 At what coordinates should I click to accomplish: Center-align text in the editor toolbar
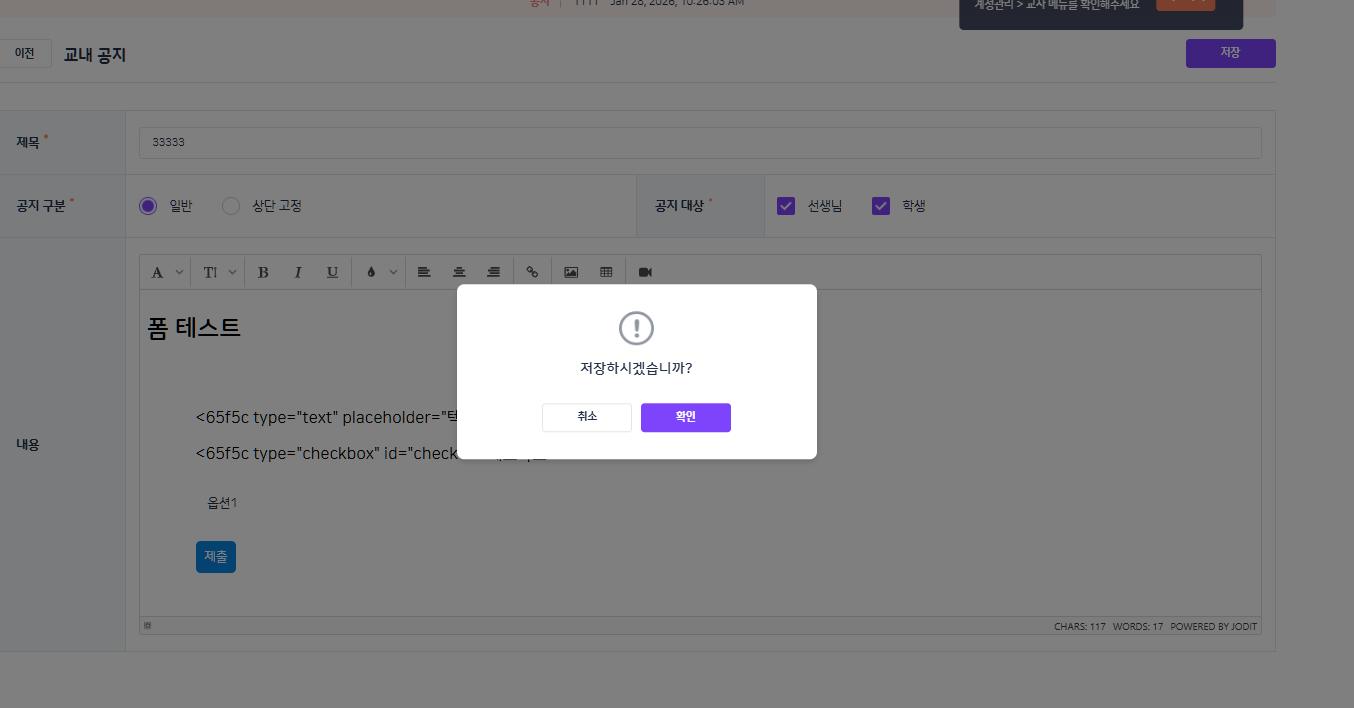tap(459, 272)
